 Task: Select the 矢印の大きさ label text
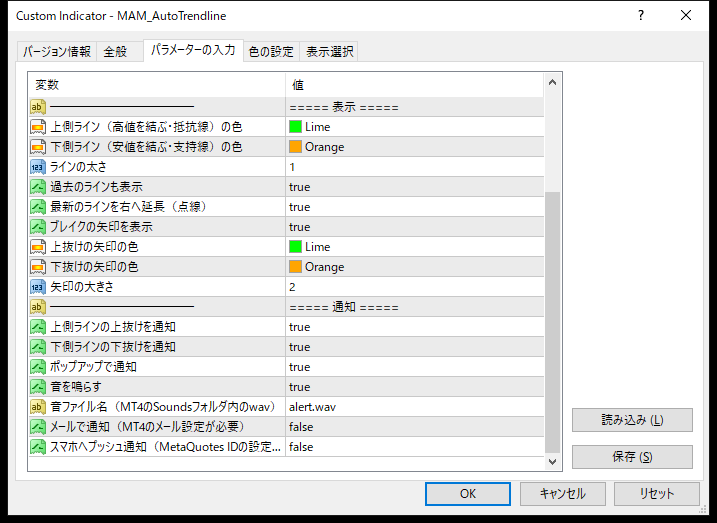[x=82, y=287]
